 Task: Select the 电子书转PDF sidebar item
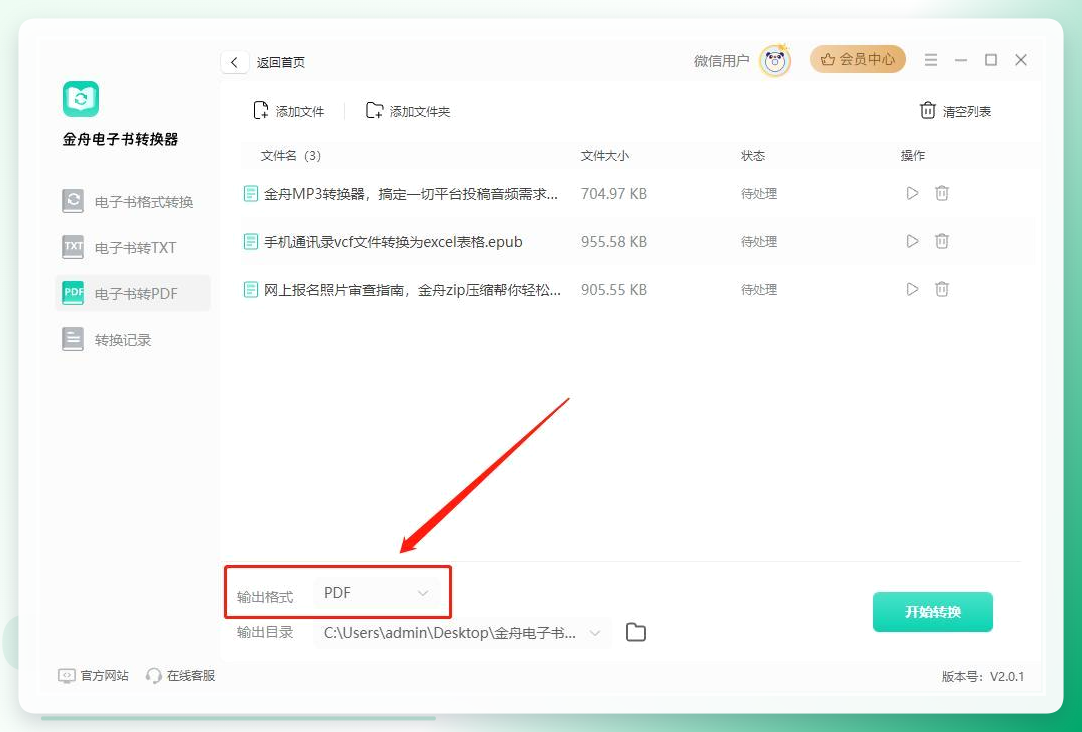click(x=132, y=293)
